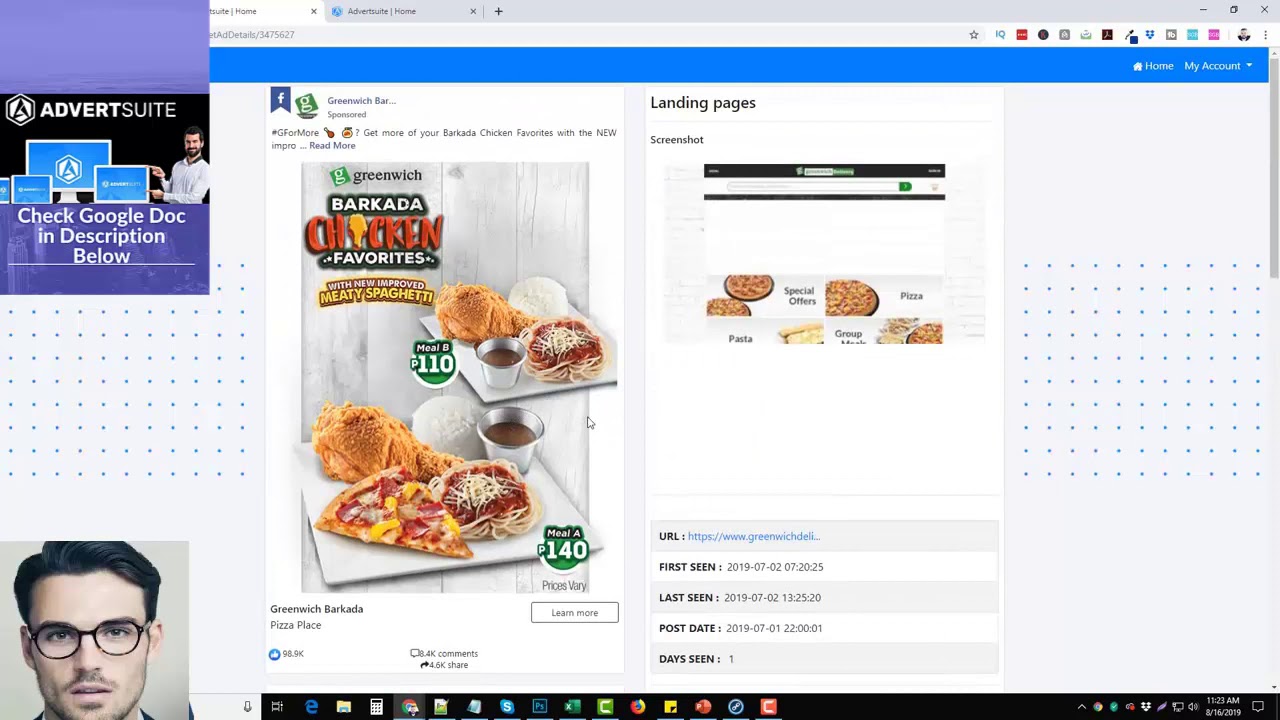The image size is (1280, 720).
Task: Click the Greenwich Barkada headline text
Action: tap(316, 609)
